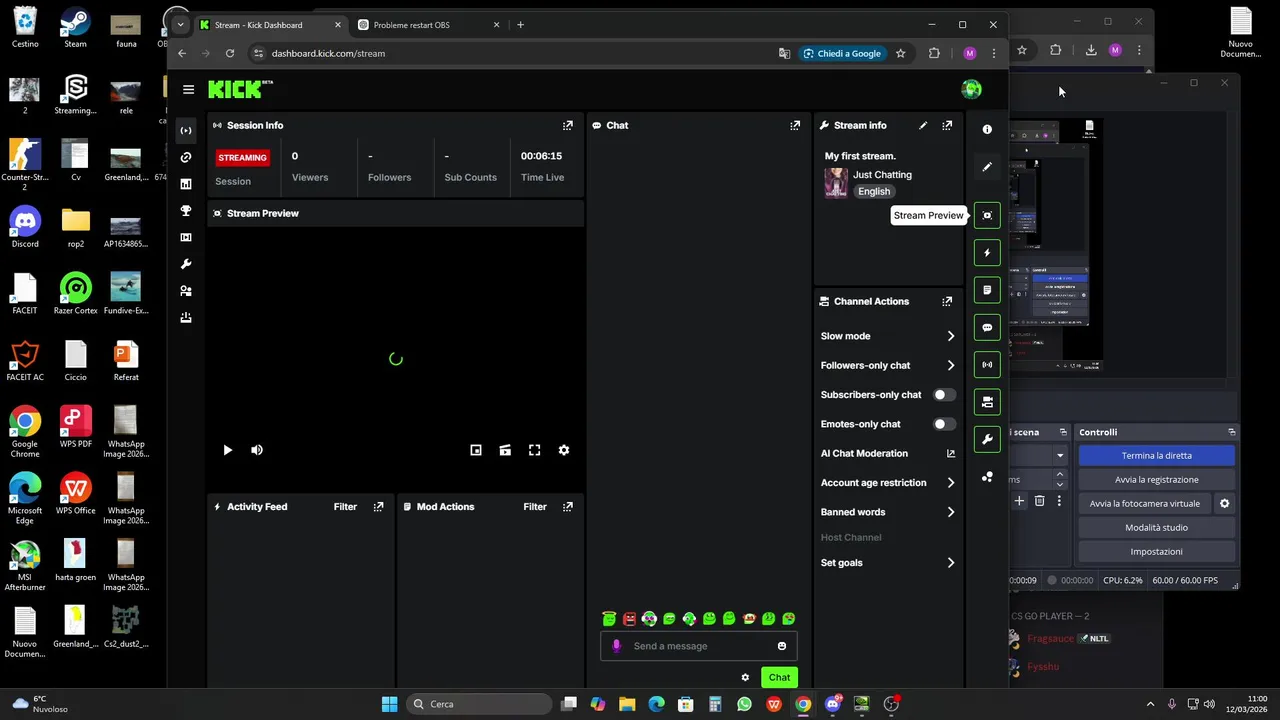Select the Stream - Kick Dashboard tab

[x=270, y=25]
